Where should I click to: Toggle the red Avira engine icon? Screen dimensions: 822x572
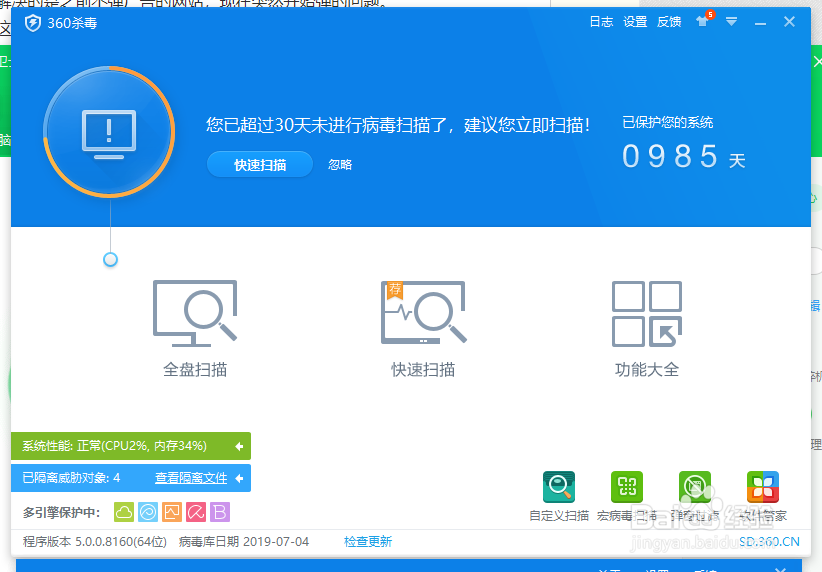[x=196, y=512]
